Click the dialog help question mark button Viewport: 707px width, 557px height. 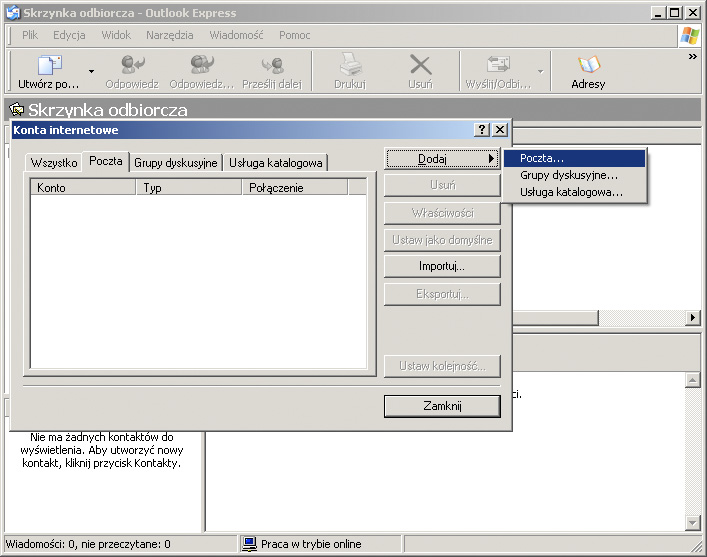point(482,130)
